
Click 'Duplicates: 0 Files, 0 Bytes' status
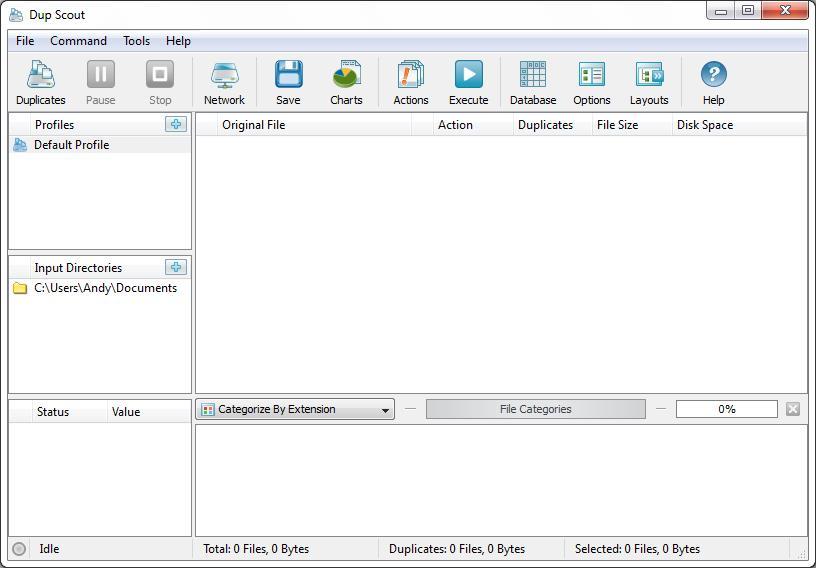click(457, 549)
